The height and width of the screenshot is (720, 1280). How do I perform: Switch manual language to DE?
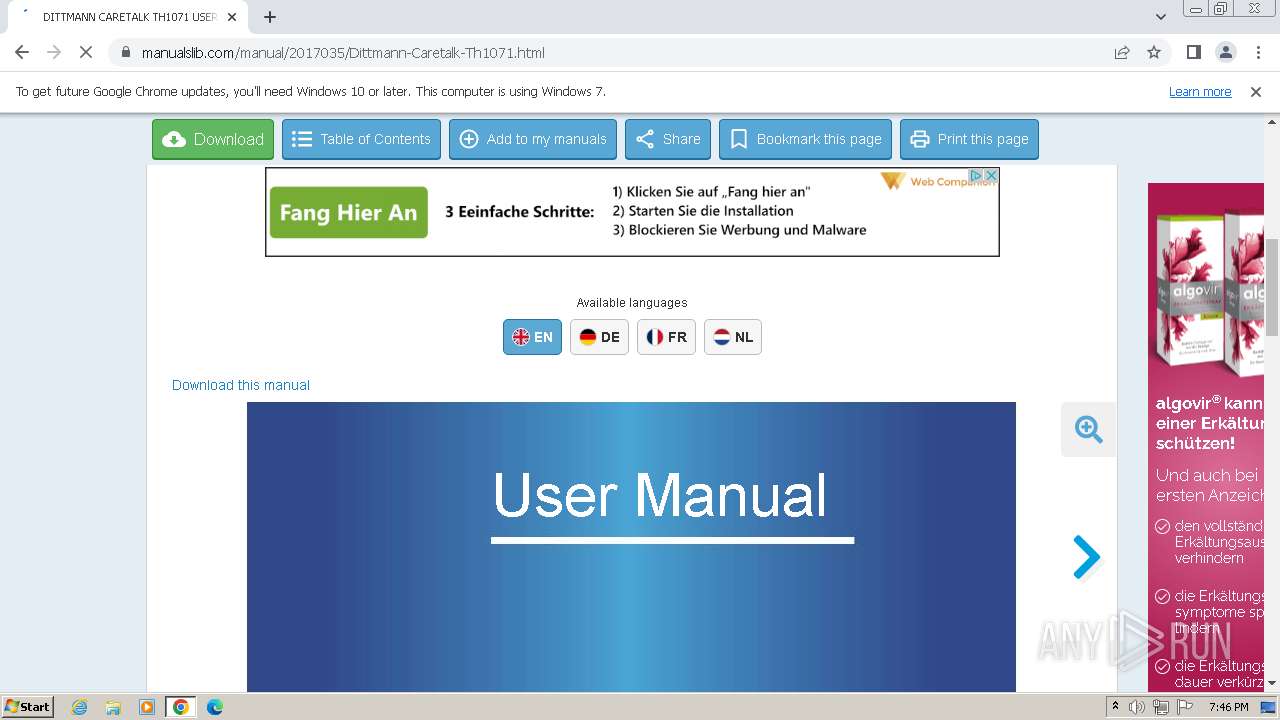[x=599, y=337]
